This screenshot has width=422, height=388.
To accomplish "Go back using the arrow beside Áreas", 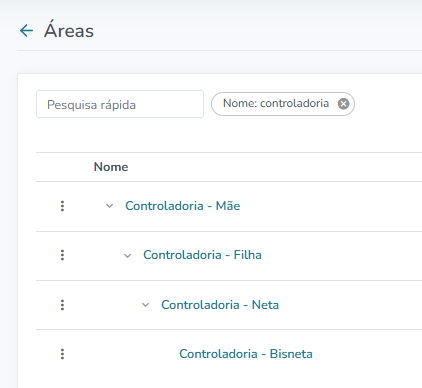I will coord(26,31).
